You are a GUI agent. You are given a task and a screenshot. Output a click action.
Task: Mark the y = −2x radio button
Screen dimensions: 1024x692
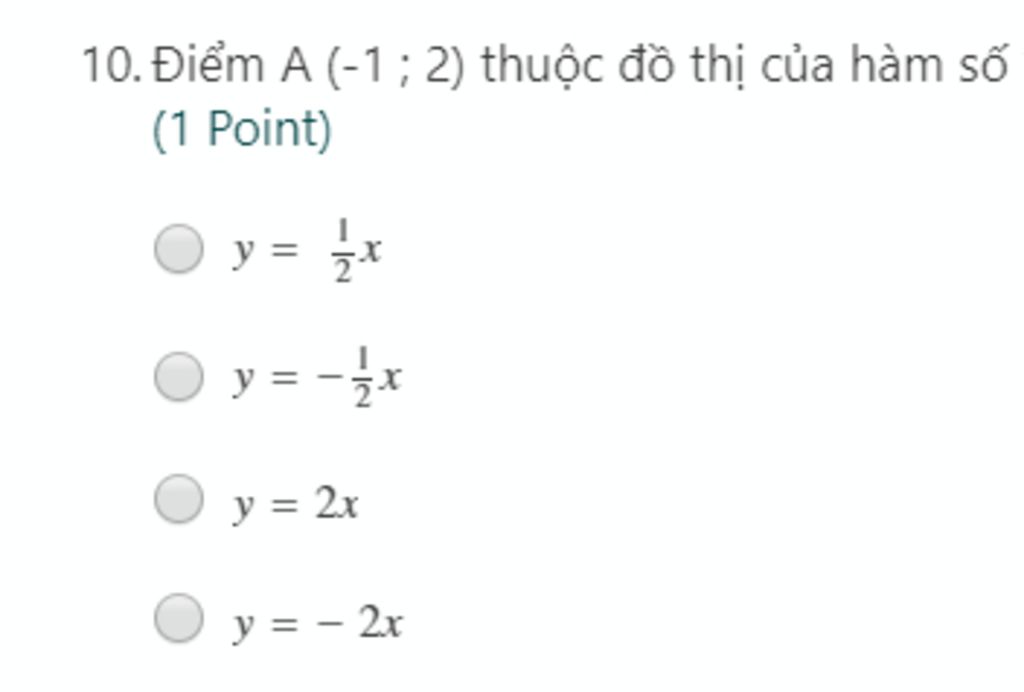click(179, 617)
